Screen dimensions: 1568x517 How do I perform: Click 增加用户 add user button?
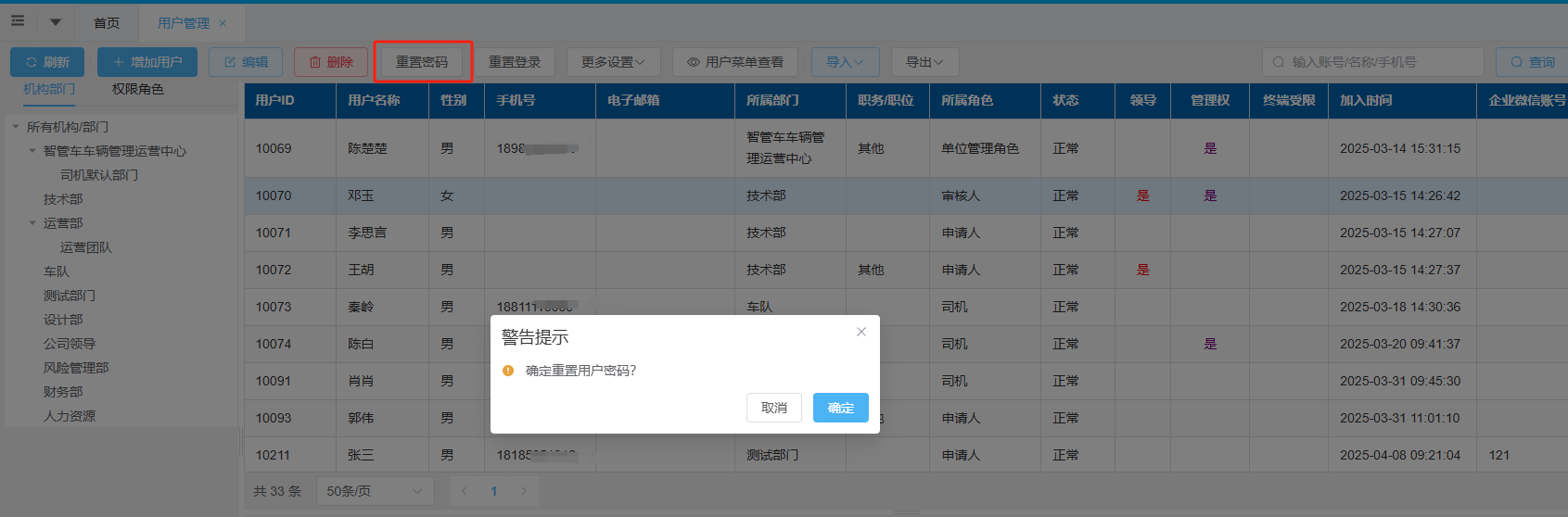click(147, 62)
